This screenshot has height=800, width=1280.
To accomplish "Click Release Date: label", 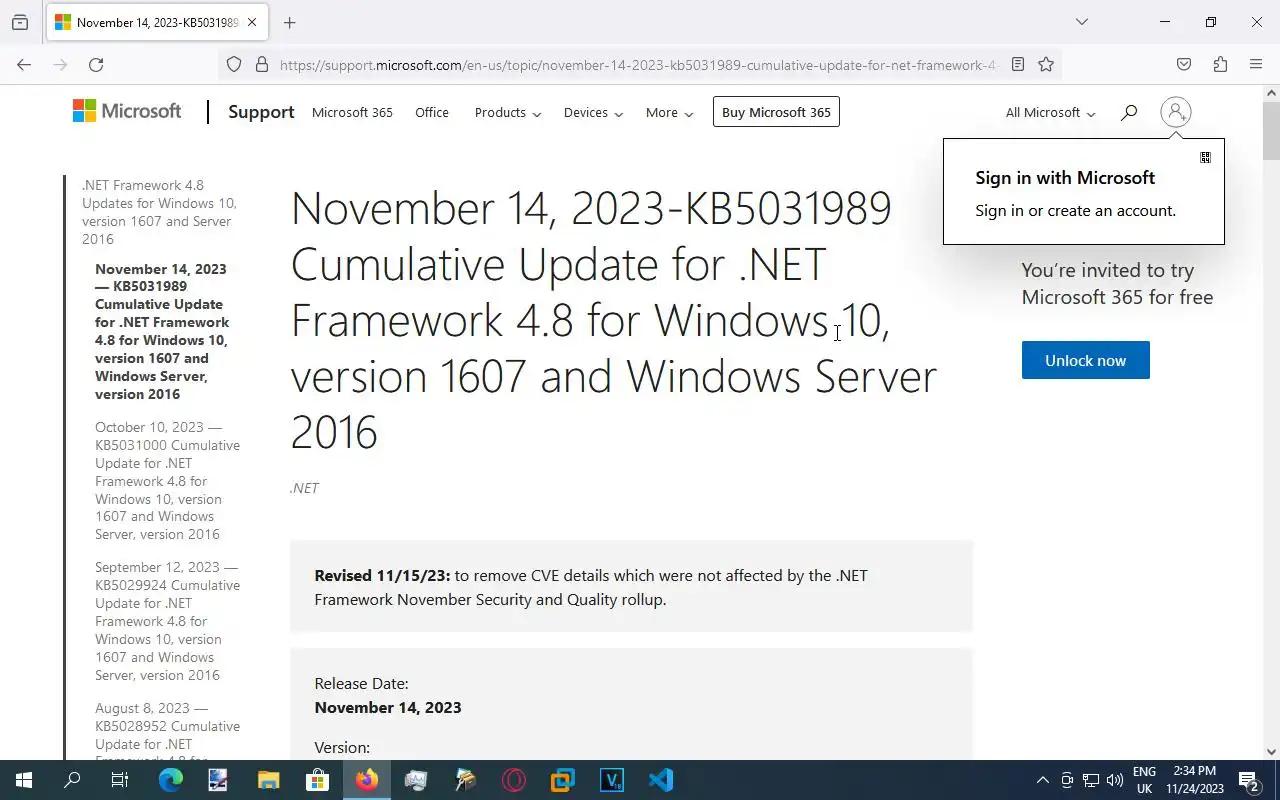I will point(361,683).
